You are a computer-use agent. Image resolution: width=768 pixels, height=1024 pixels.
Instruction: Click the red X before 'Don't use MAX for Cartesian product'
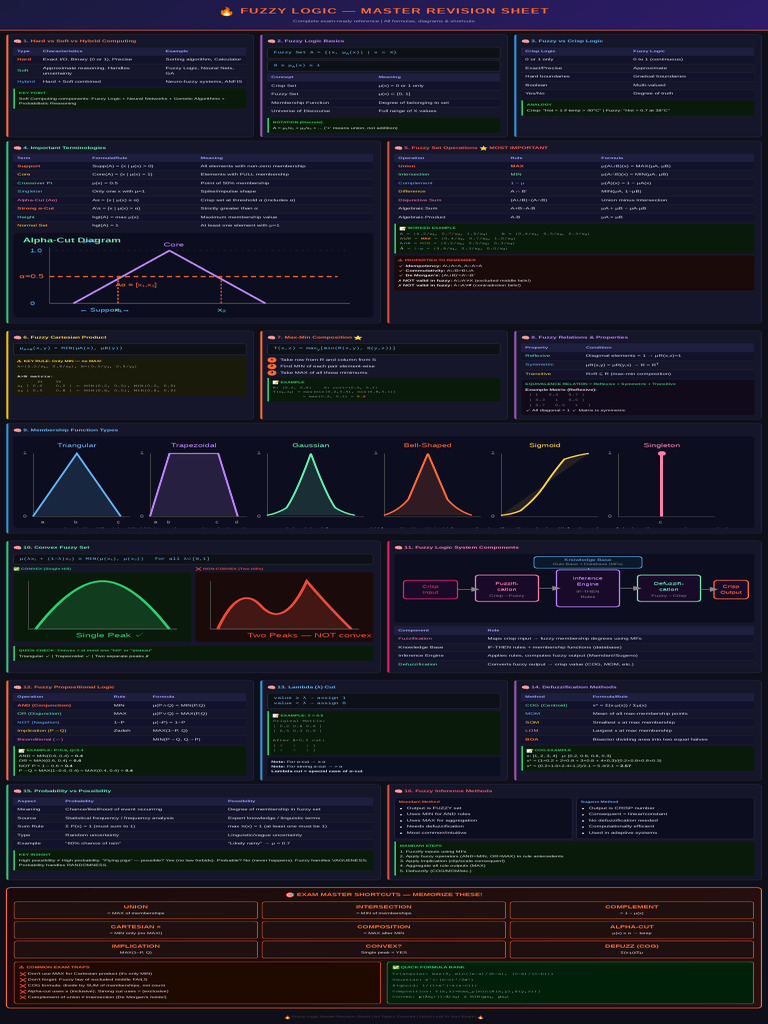tap(22, 974)
